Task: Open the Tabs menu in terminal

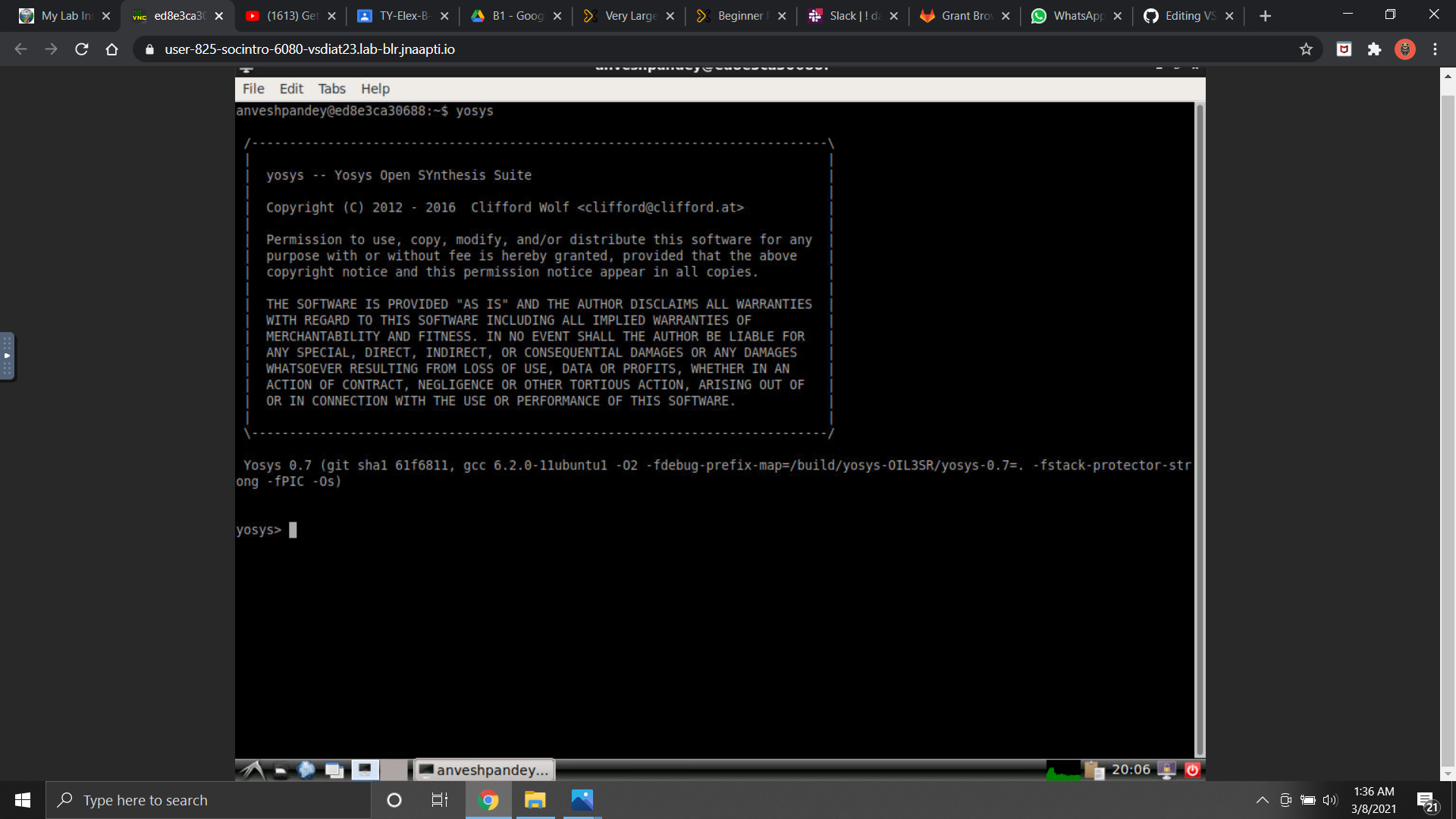Action: 331,89
